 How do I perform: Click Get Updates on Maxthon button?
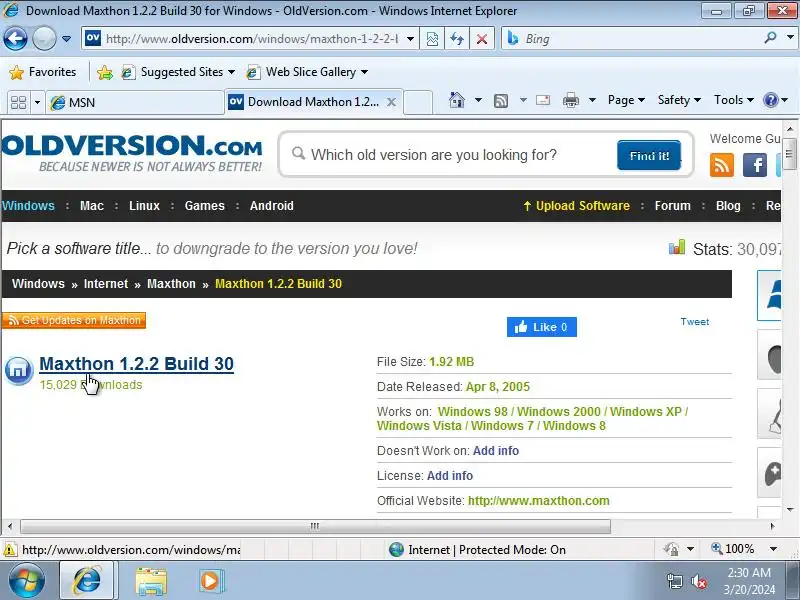point(74,320)
